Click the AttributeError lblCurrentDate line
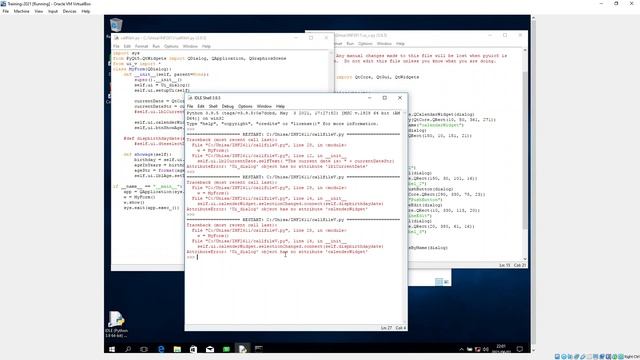 coord(277,167)
